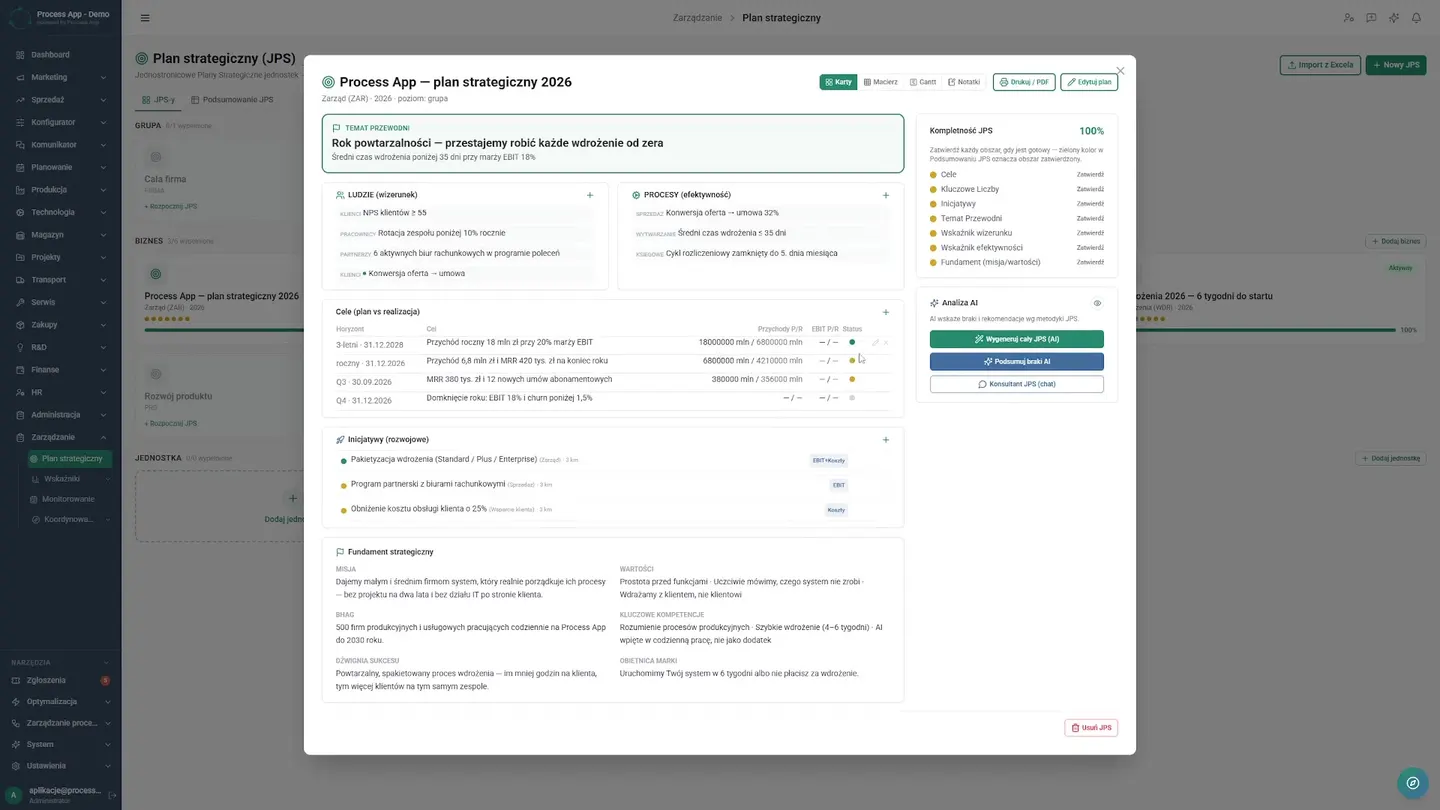Add initiative with plus in Inicjatywy card
This screenshot has height=810, width=1440.
click(886, 439)
